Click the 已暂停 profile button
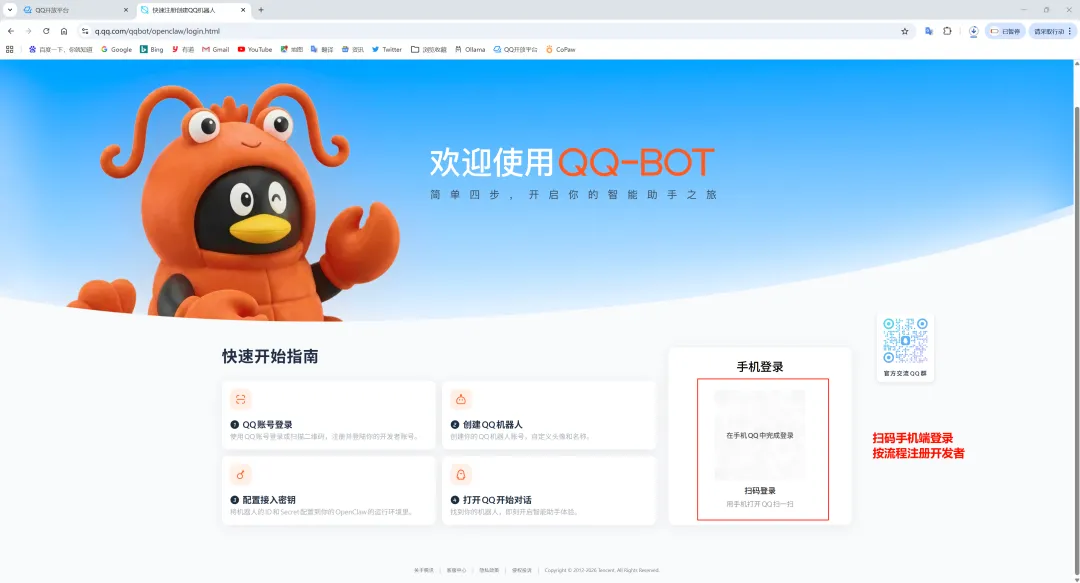 coord(1005,31)
